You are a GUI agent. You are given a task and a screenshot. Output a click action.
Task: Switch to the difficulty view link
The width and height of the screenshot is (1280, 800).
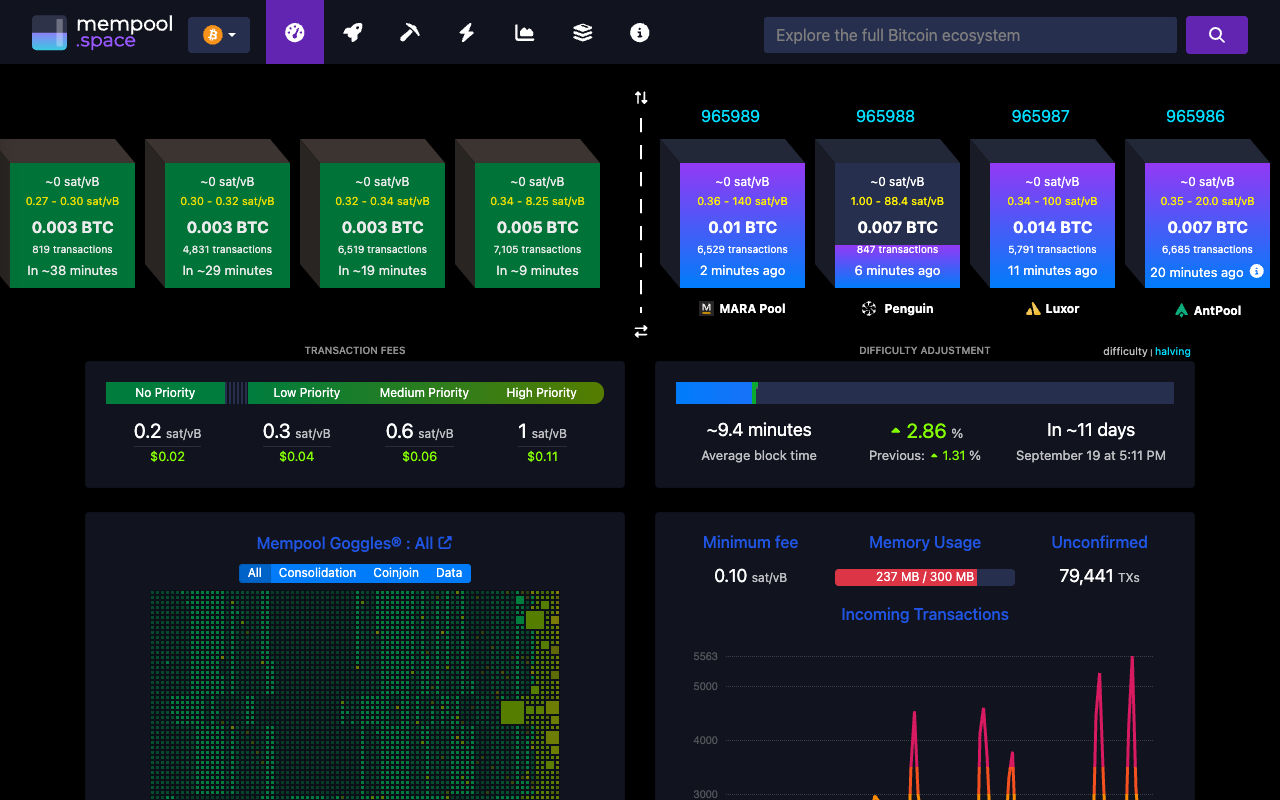pos(1126,352)
